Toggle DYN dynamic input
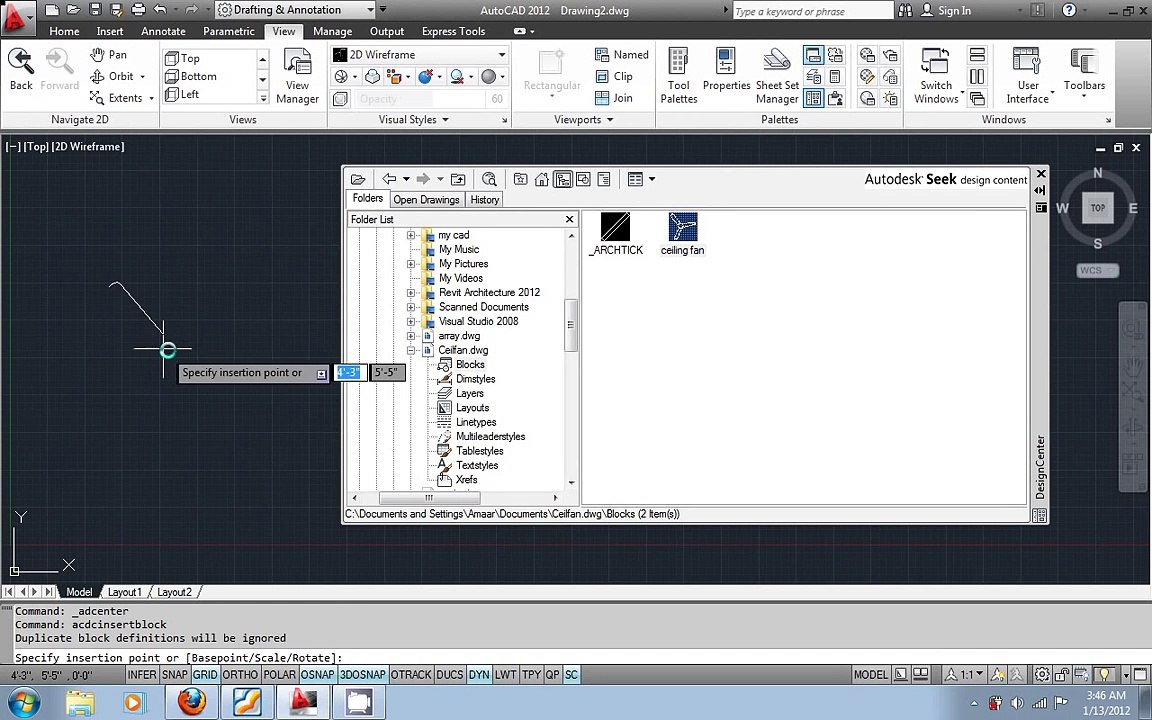Screen dimensions: 1152x720 coord(479,674)
